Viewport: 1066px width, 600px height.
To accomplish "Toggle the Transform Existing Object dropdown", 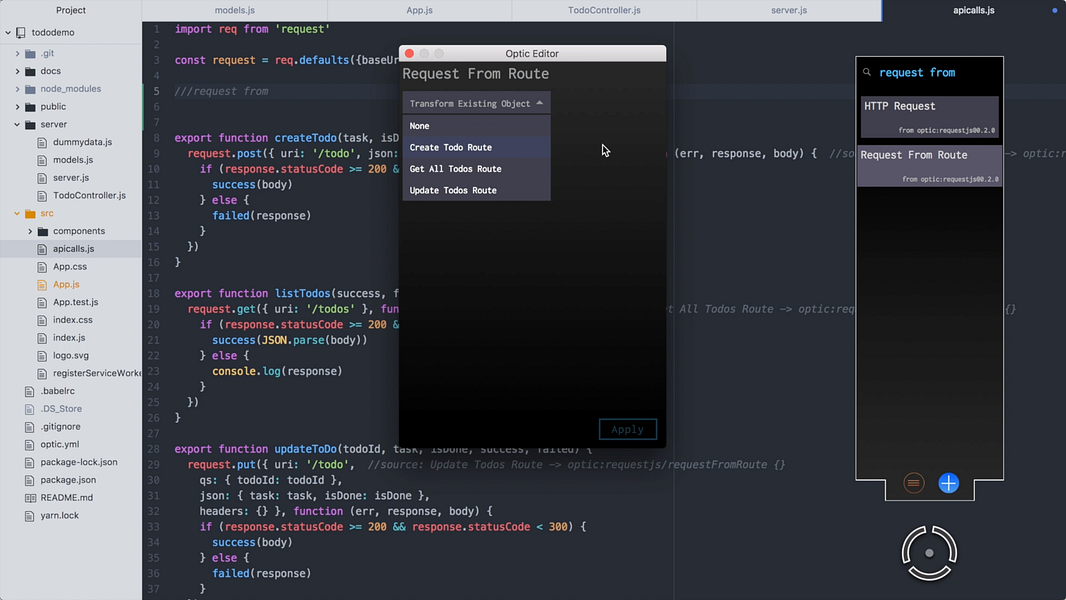I will pyautogui.click(x=477, y=103).
